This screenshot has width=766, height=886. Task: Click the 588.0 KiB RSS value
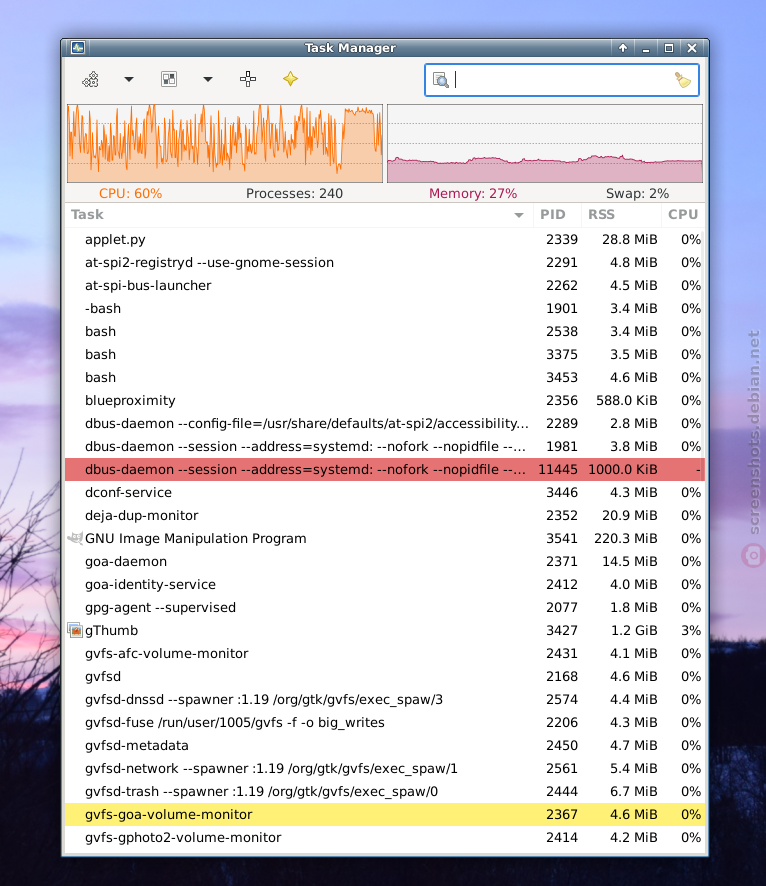coord(627,401)
